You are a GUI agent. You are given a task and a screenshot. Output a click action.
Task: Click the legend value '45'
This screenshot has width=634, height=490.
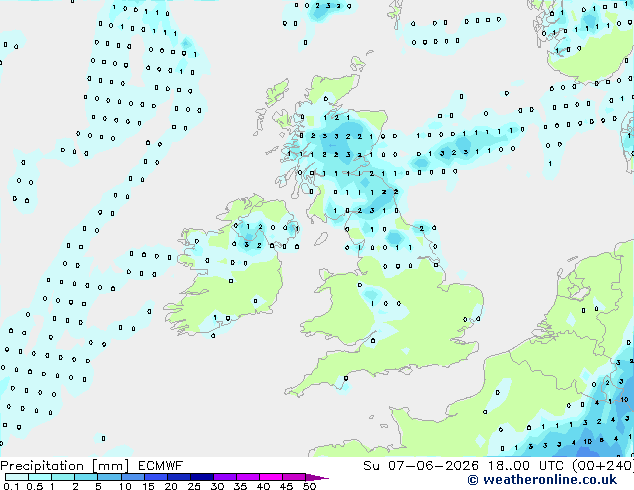coord(286,486)
